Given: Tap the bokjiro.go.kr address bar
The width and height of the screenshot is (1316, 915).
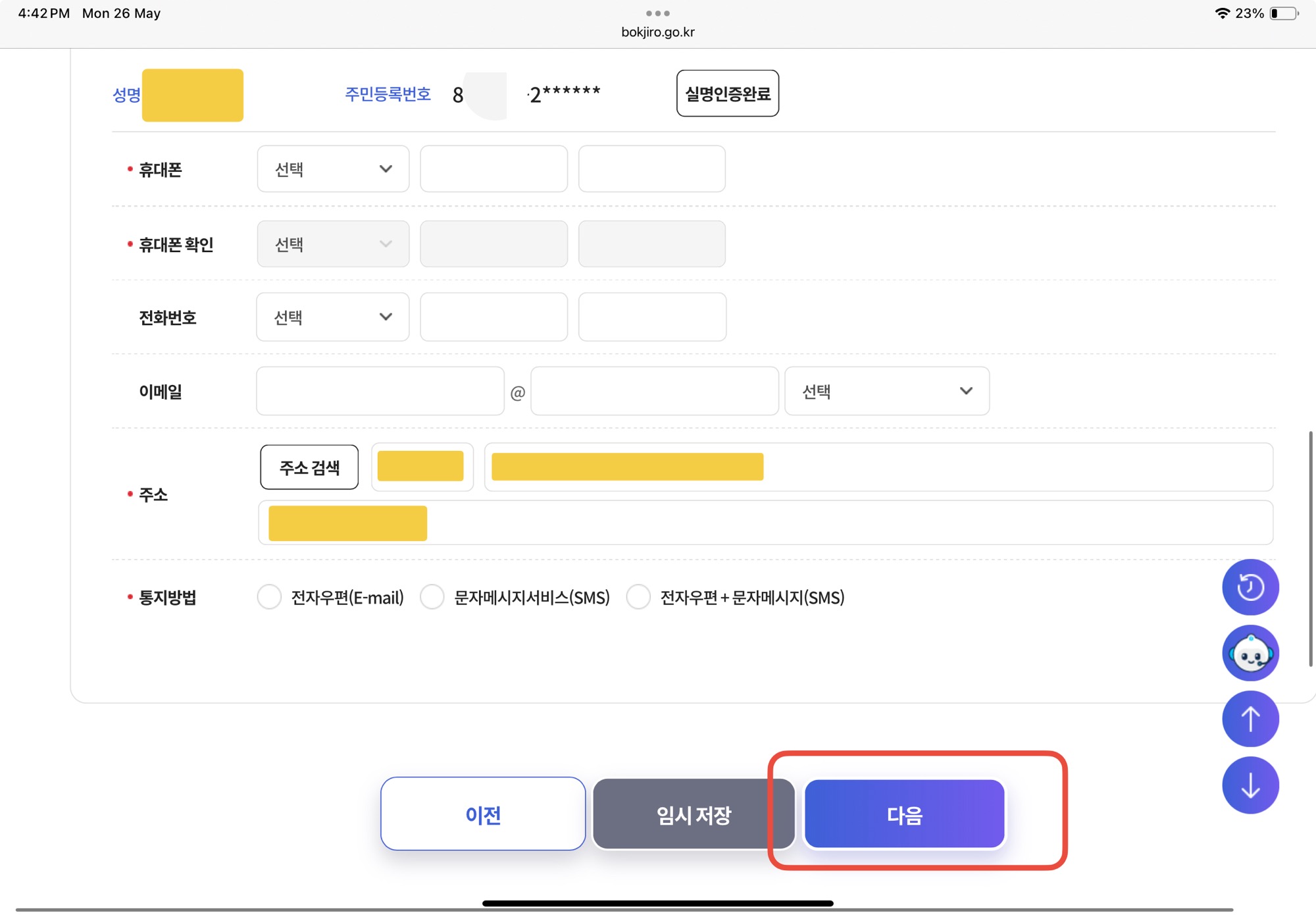Looking at the screenshot, I should tap(657, 32).
